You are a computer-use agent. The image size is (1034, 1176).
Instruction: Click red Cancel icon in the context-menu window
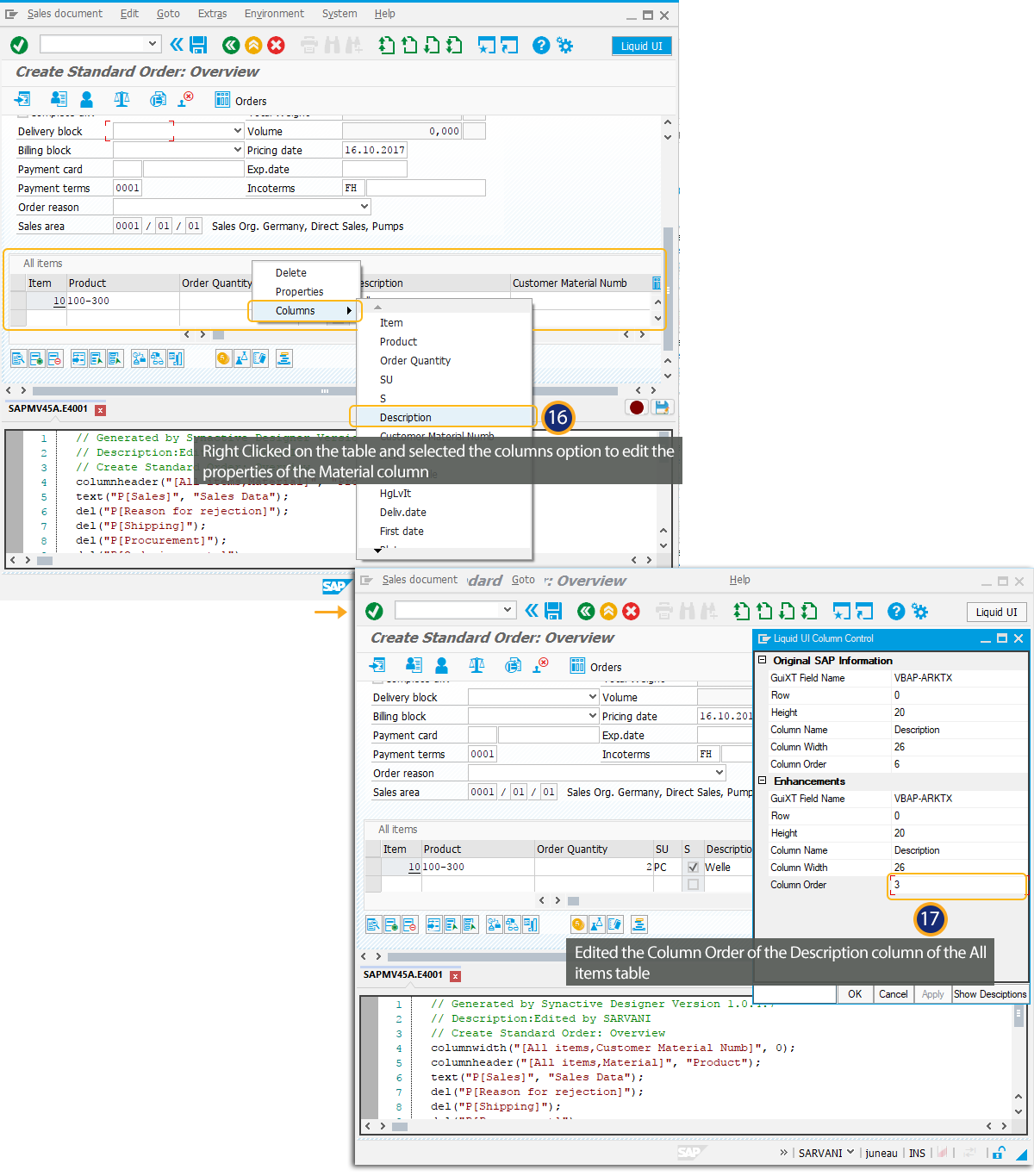click(x=276, y=45)
